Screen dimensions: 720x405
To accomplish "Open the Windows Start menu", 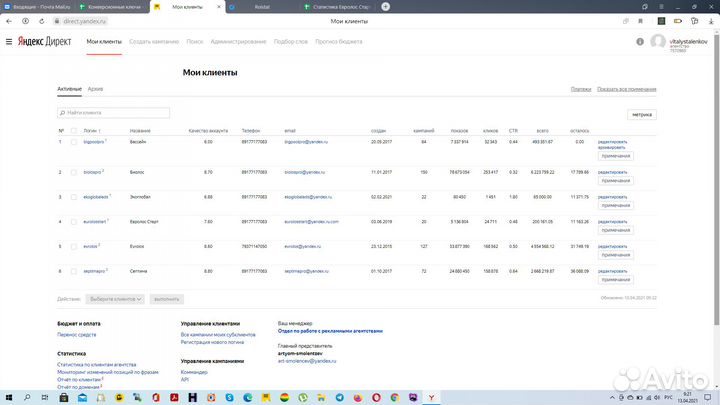I will [x=8, y=397].
